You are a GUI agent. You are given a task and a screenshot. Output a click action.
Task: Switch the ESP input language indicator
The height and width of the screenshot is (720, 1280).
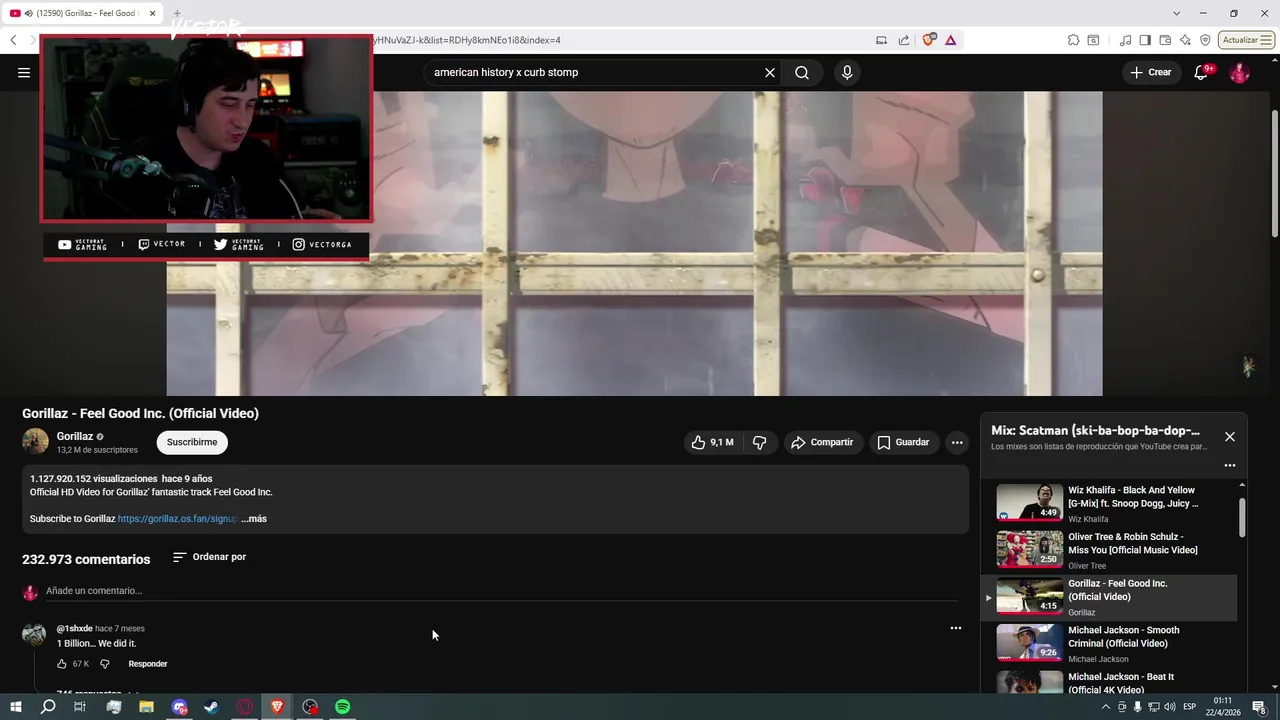1190,706
